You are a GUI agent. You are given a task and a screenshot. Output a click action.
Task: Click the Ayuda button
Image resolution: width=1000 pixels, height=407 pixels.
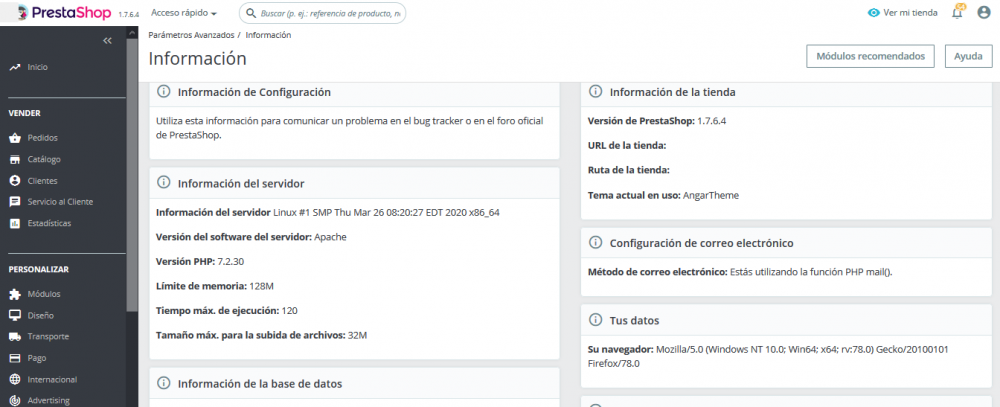pos(968,56)
